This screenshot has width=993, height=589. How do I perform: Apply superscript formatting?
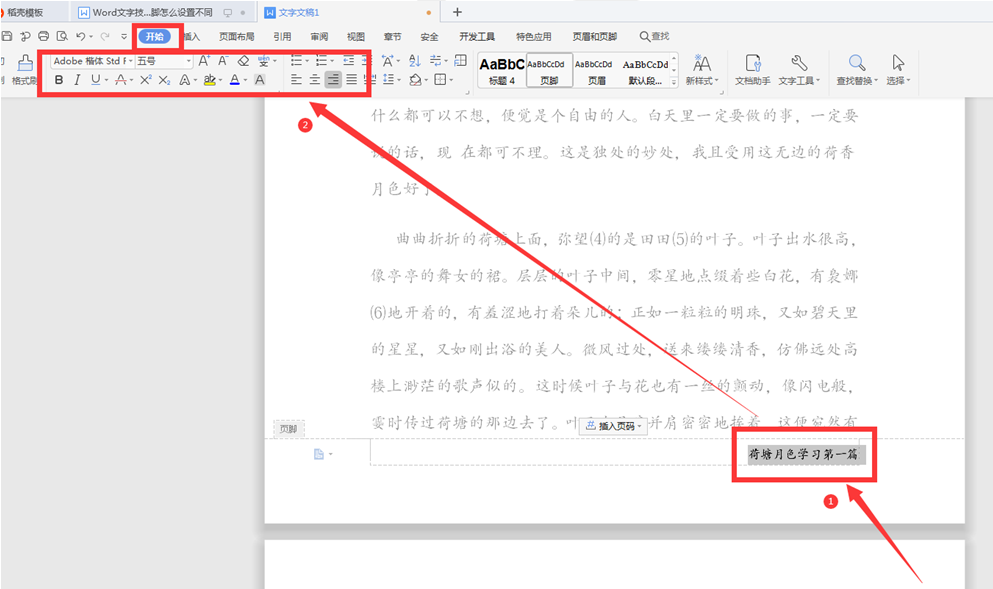tap(146, 80)
